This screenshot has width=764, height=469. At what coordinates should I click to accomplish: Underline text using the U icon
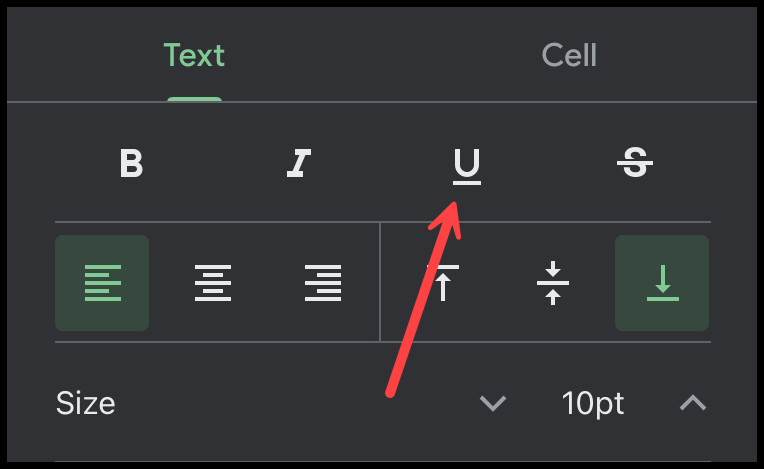(467, 167)
